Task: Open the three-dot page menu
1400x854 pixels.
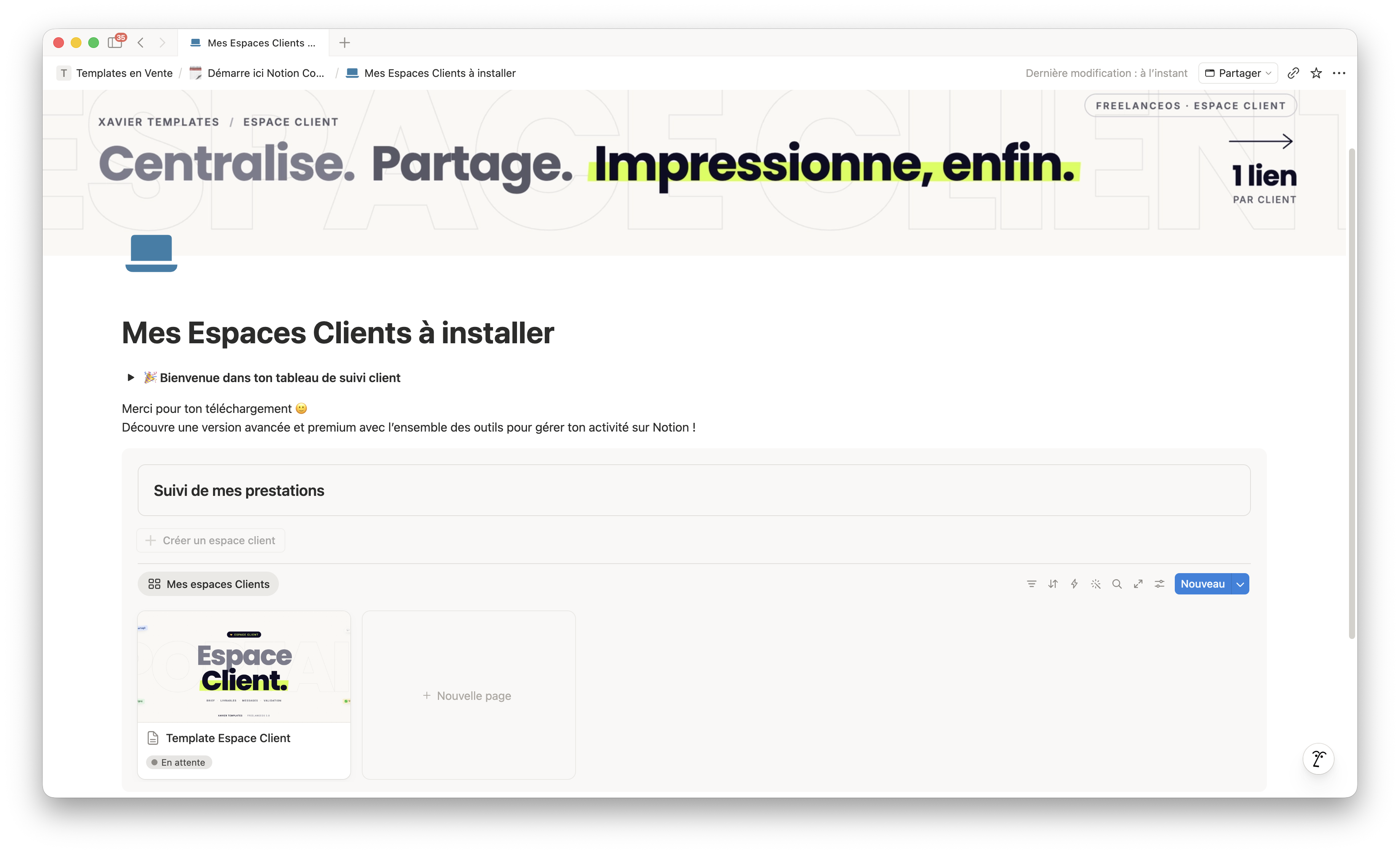Action: tap(1339, 73)
